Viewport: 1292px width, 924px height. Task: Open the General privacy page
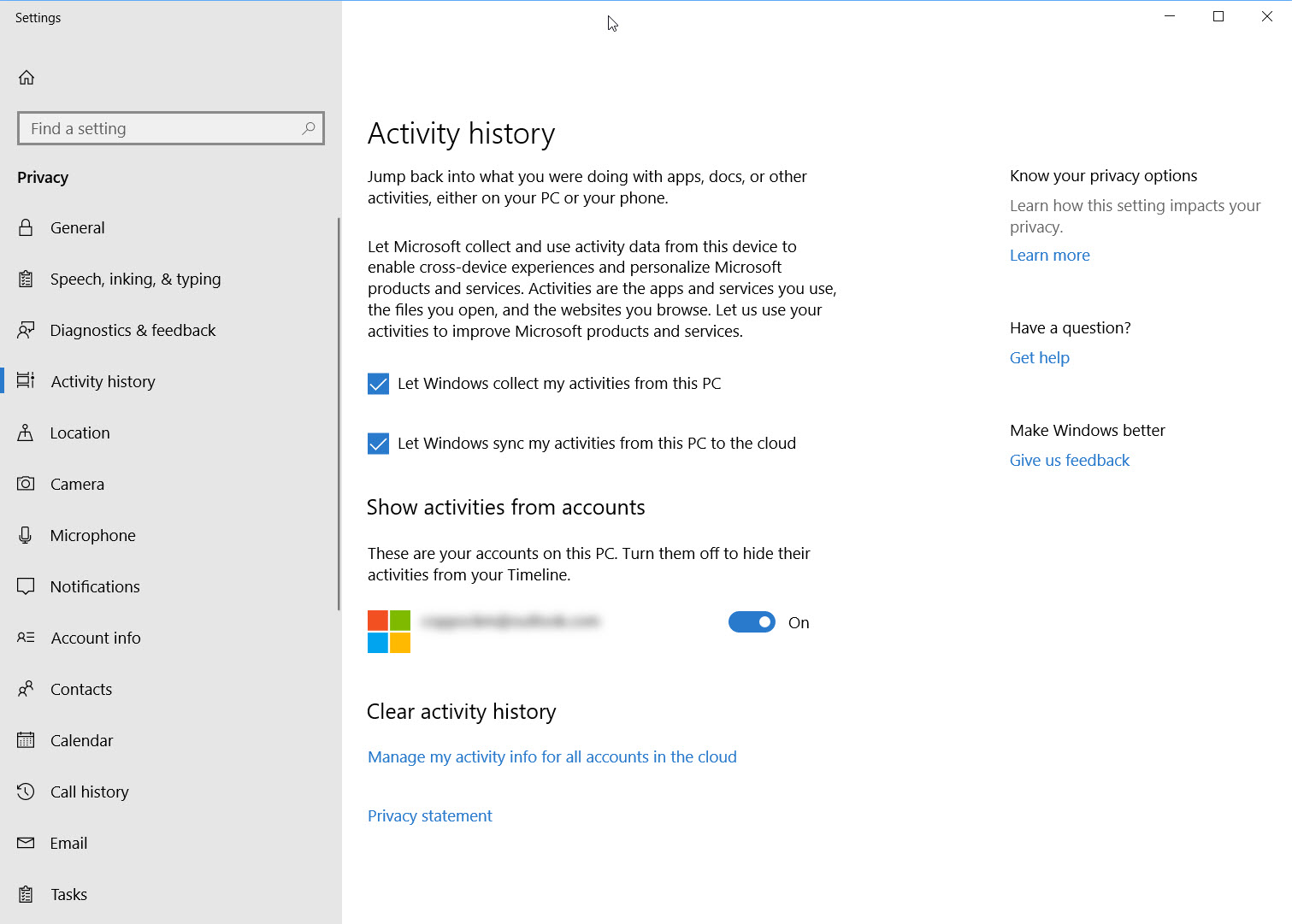point(169,227)
